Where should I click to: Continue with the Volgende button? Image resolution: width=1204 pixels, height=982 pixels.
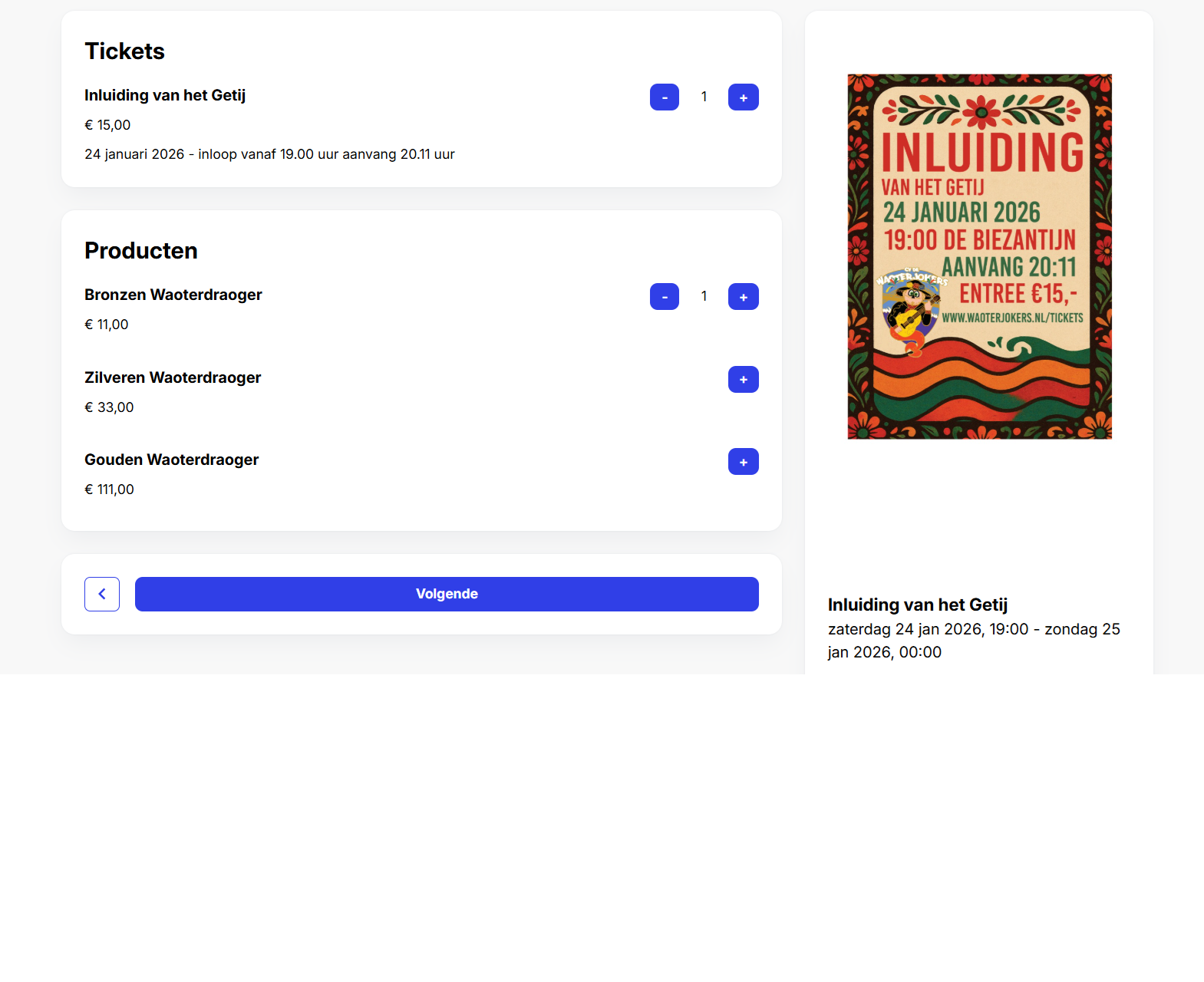(x=447, y=594)
